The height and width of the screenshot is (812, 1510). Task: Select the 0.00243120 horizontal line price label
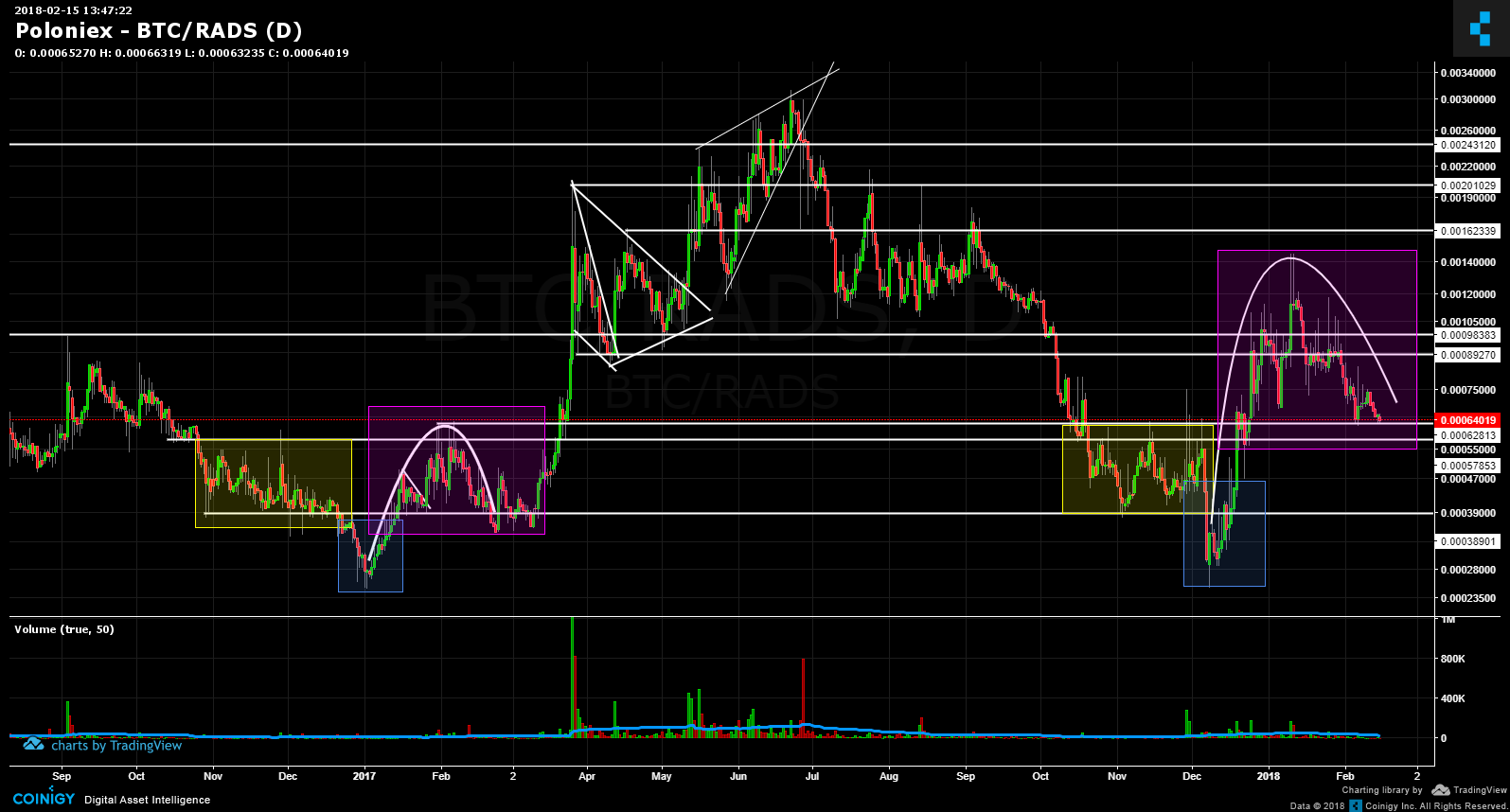(x=1467, y=145)
